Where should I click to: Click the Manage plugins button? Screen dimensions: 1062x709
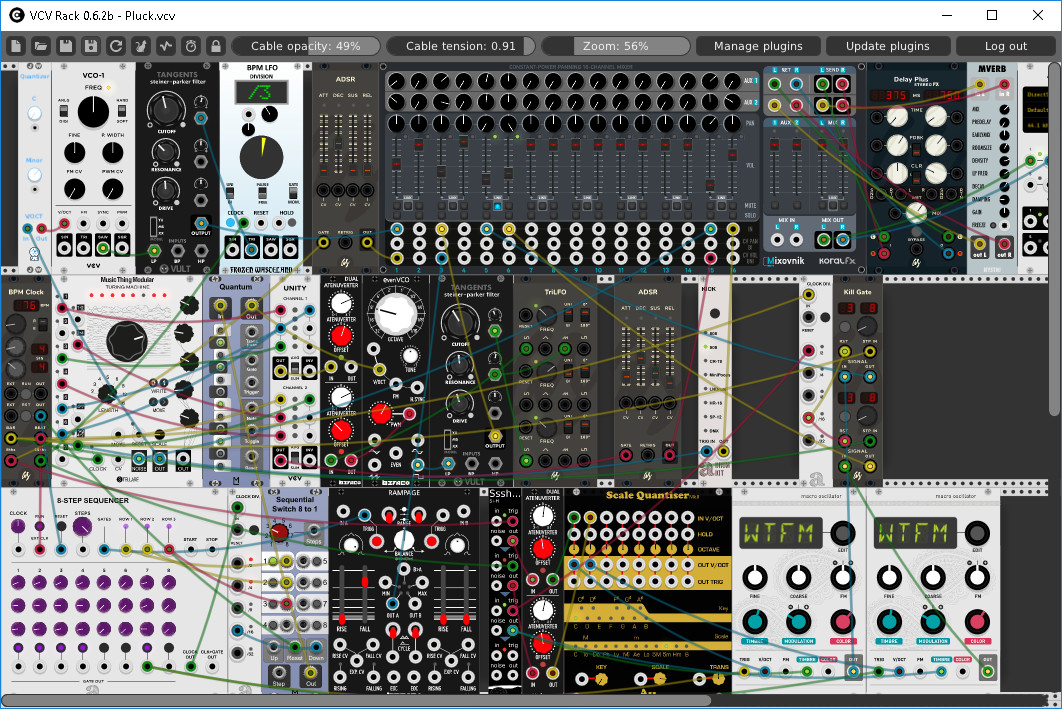tap(758, 46)
